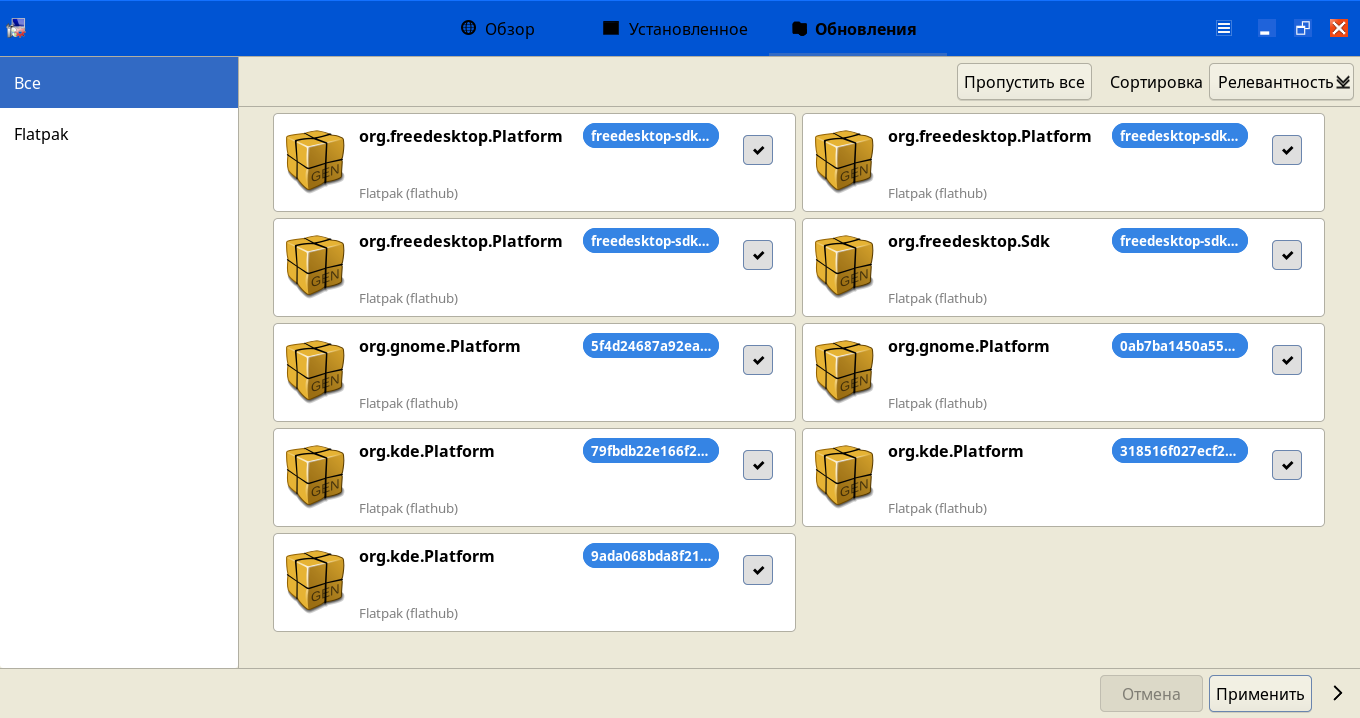
Task: Minimize the window from the title bar
Action: point(1265,29)
